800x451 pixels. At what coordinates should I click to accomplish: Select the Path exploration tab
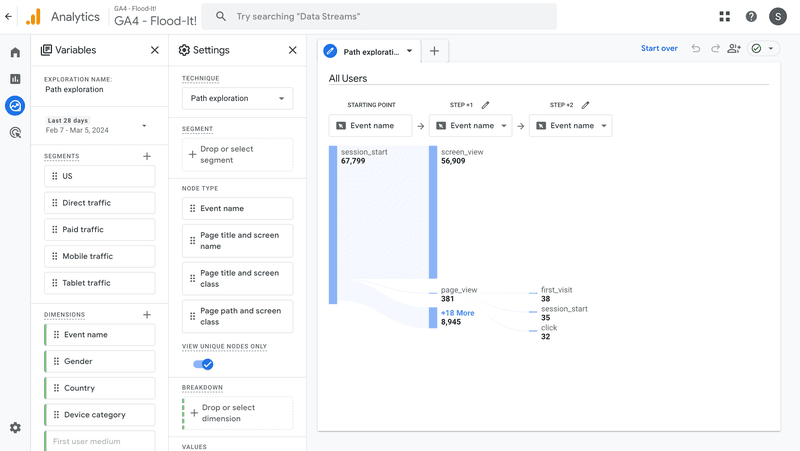coord(368,51)
